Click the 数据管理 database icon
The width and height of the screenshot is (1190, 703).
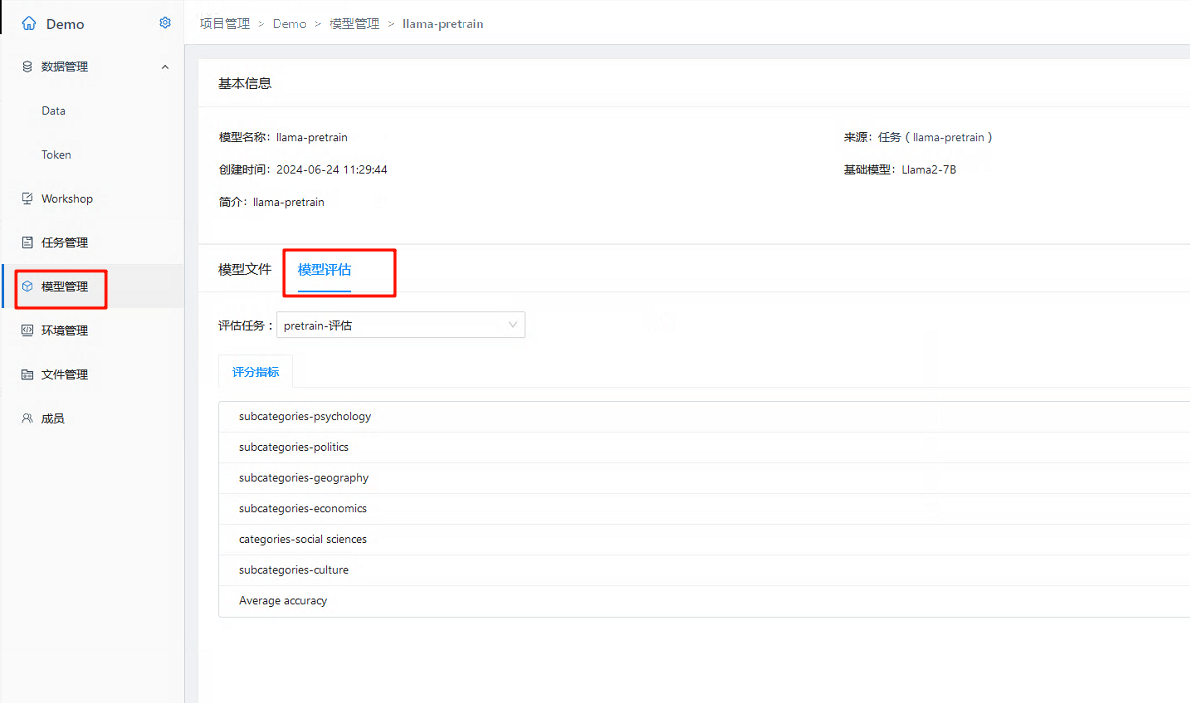tap(28, 67)
